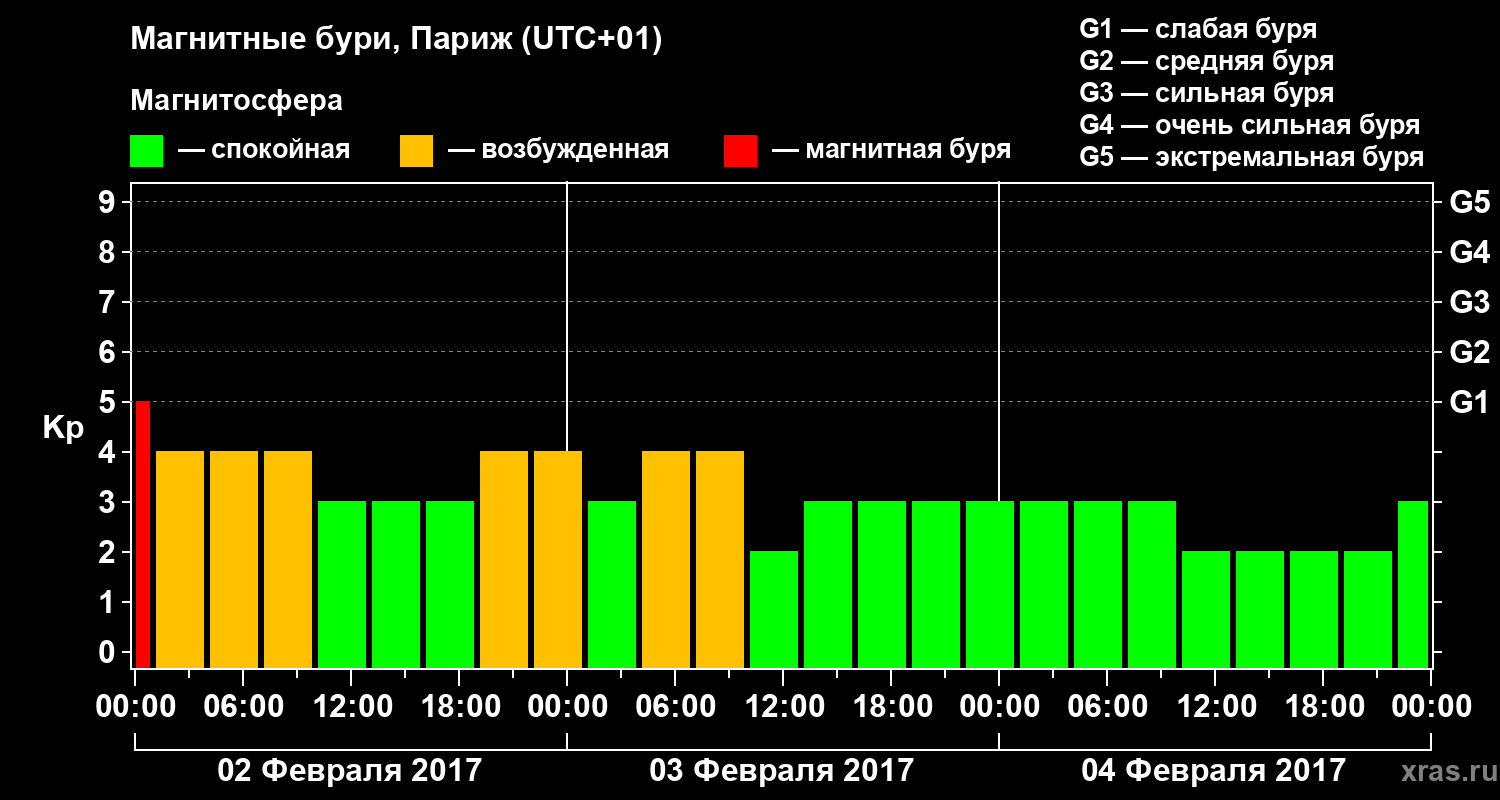Click the green 'спокойная' legend swatch

[146, 151]
